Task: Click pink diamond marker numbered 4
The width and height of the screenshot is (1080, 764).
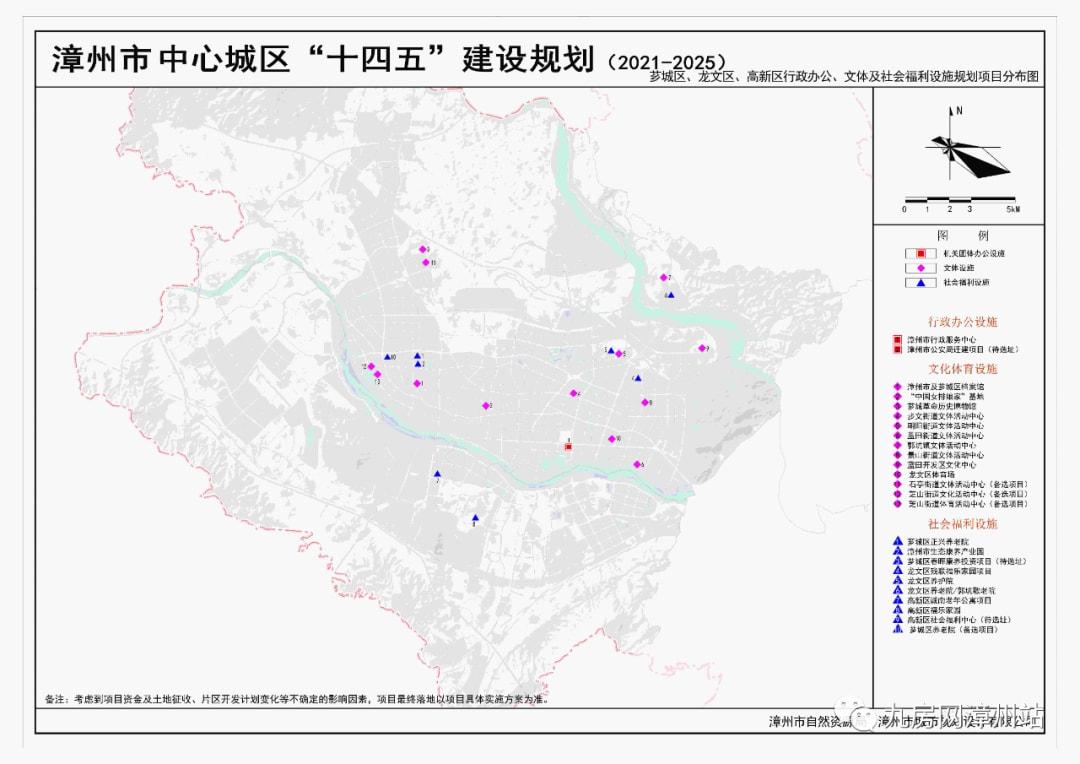Action: click(x=573, y=393)
